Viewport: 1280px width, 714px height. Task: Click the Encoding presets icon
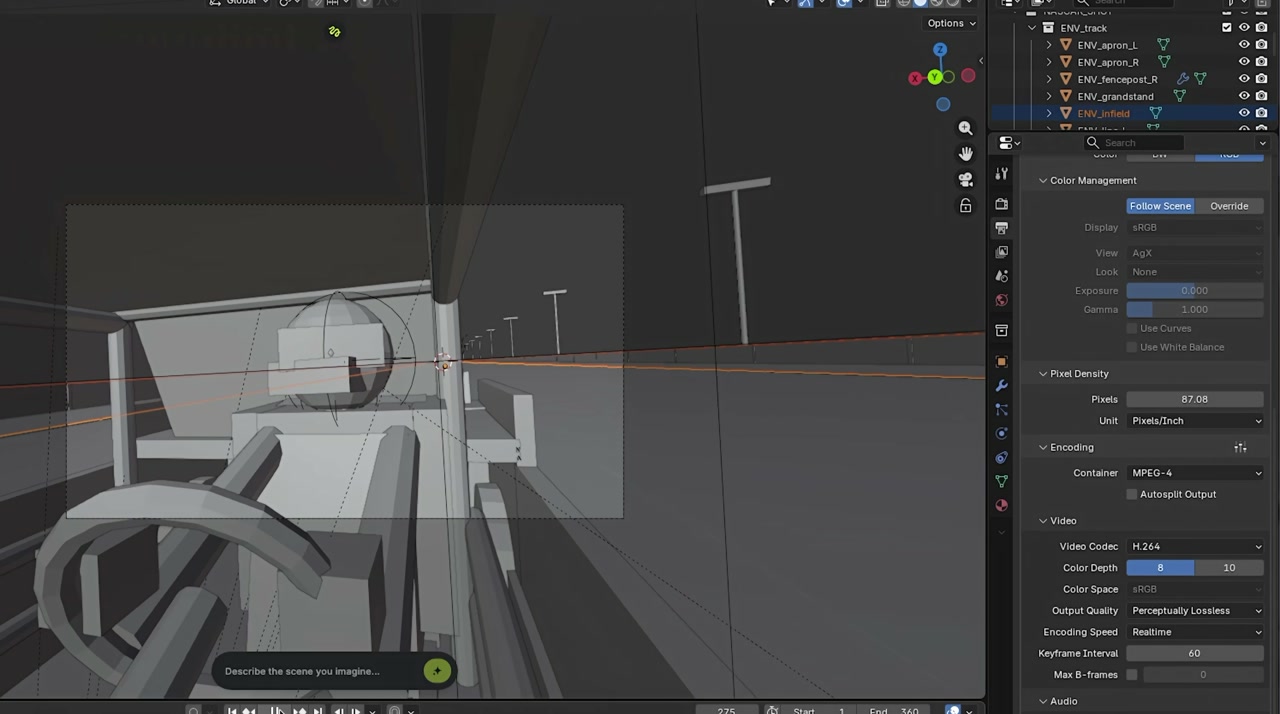(x=1240, y=447)
